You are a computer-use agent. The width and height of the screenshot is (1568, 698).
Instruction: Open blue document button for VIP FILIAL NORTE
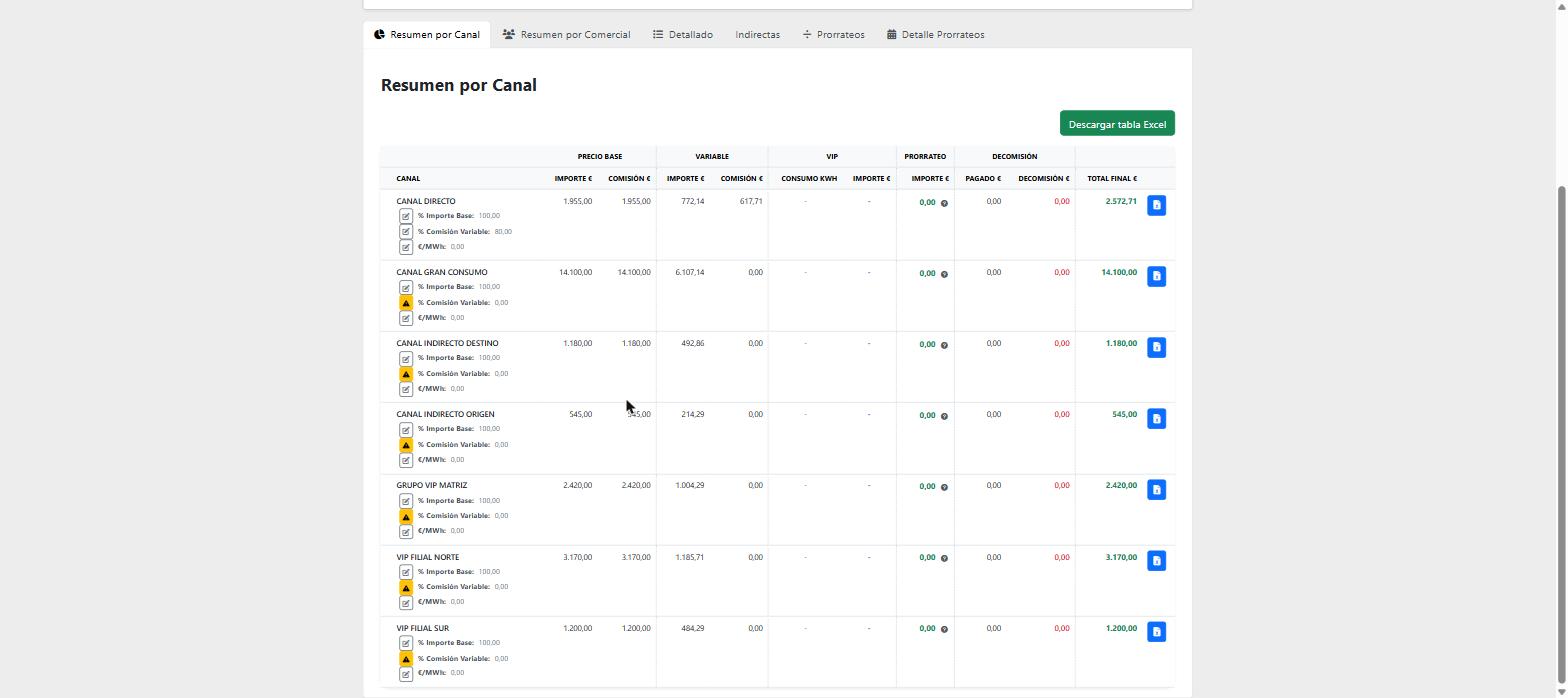1156,560
